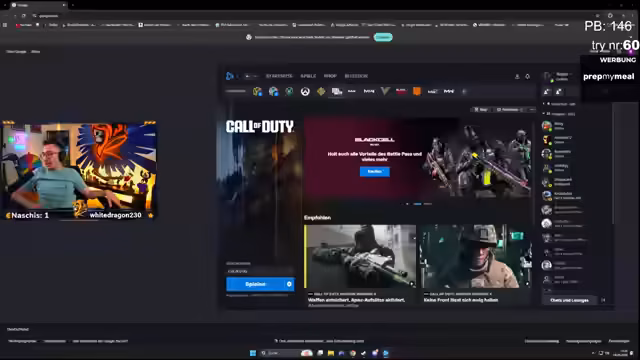Select the orange Black Ops 4 icon

pyautogui.click(x=417, y=91)
